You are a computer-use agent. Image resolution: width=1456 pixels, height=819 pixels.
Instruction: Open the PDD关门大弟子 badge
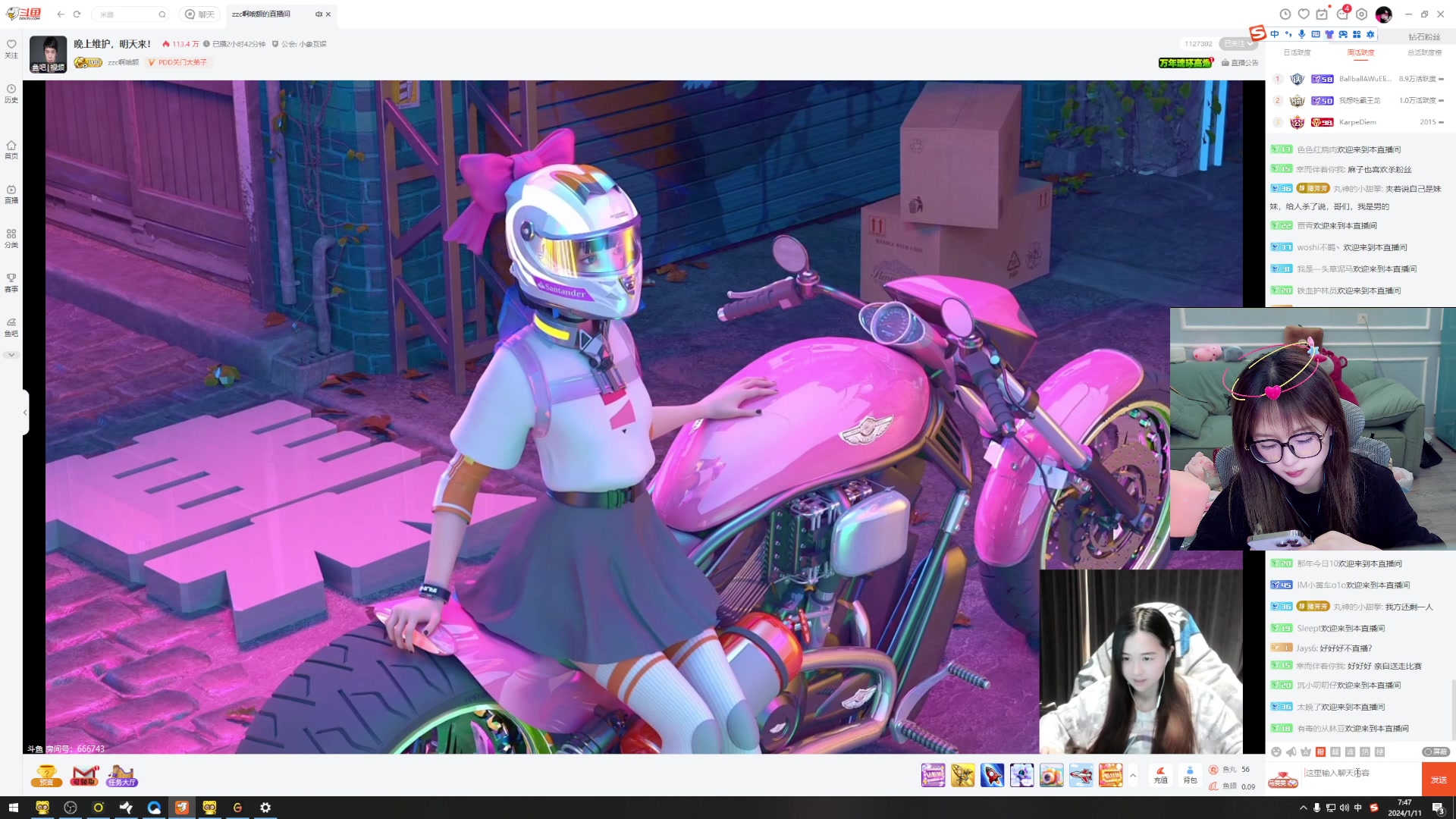[178, 63]
